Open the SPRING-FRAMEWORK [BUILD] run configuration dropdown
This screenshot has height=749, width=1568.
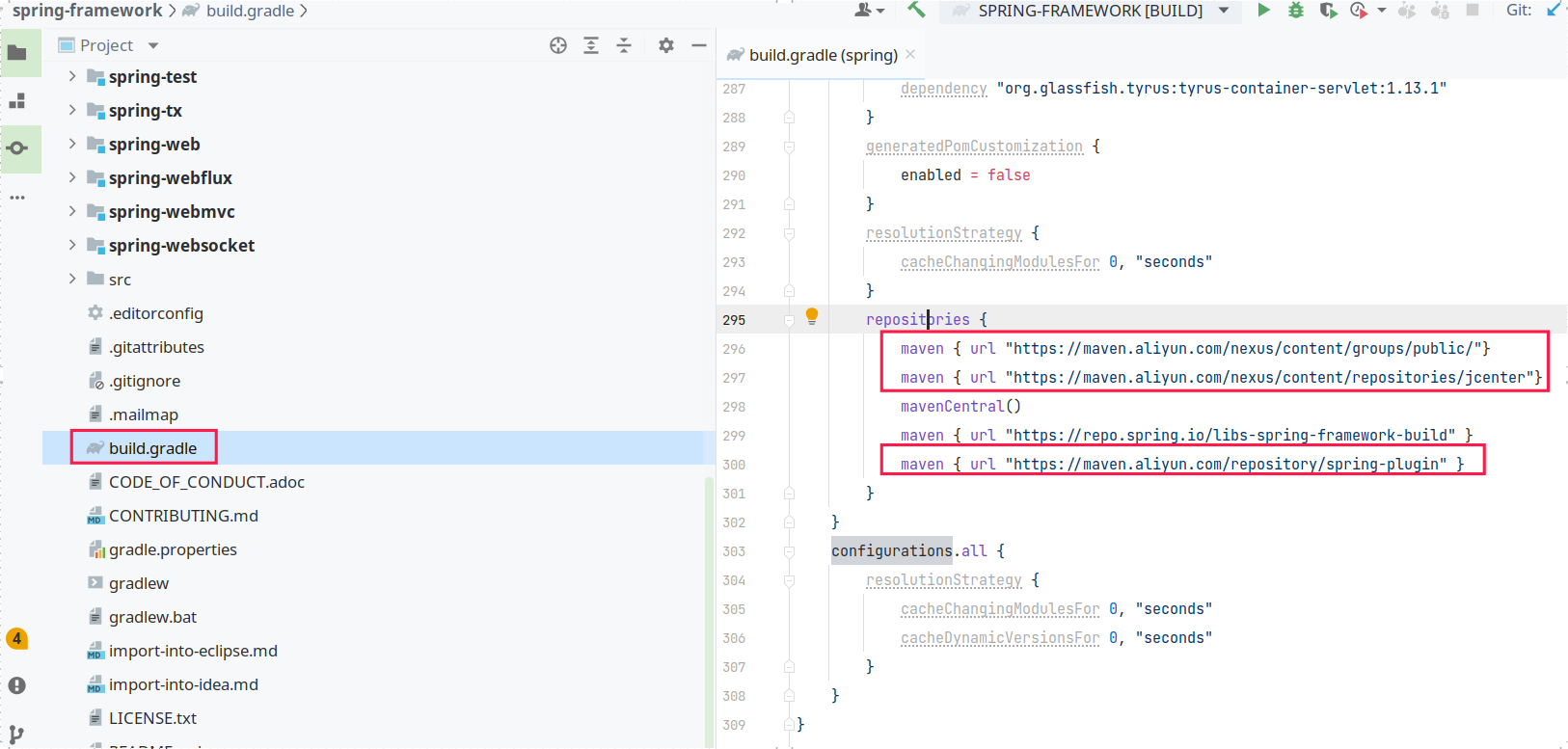(x=1224, y=10)
